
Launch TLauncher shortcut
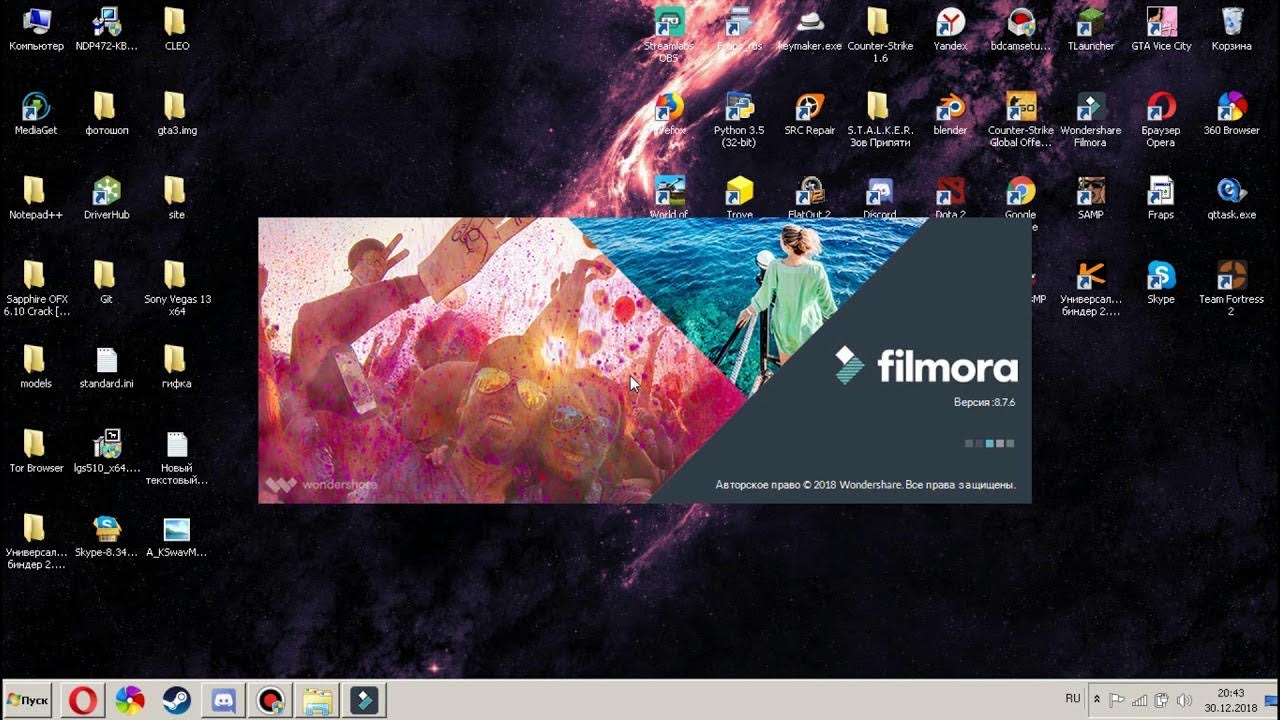coord(1090,30)
